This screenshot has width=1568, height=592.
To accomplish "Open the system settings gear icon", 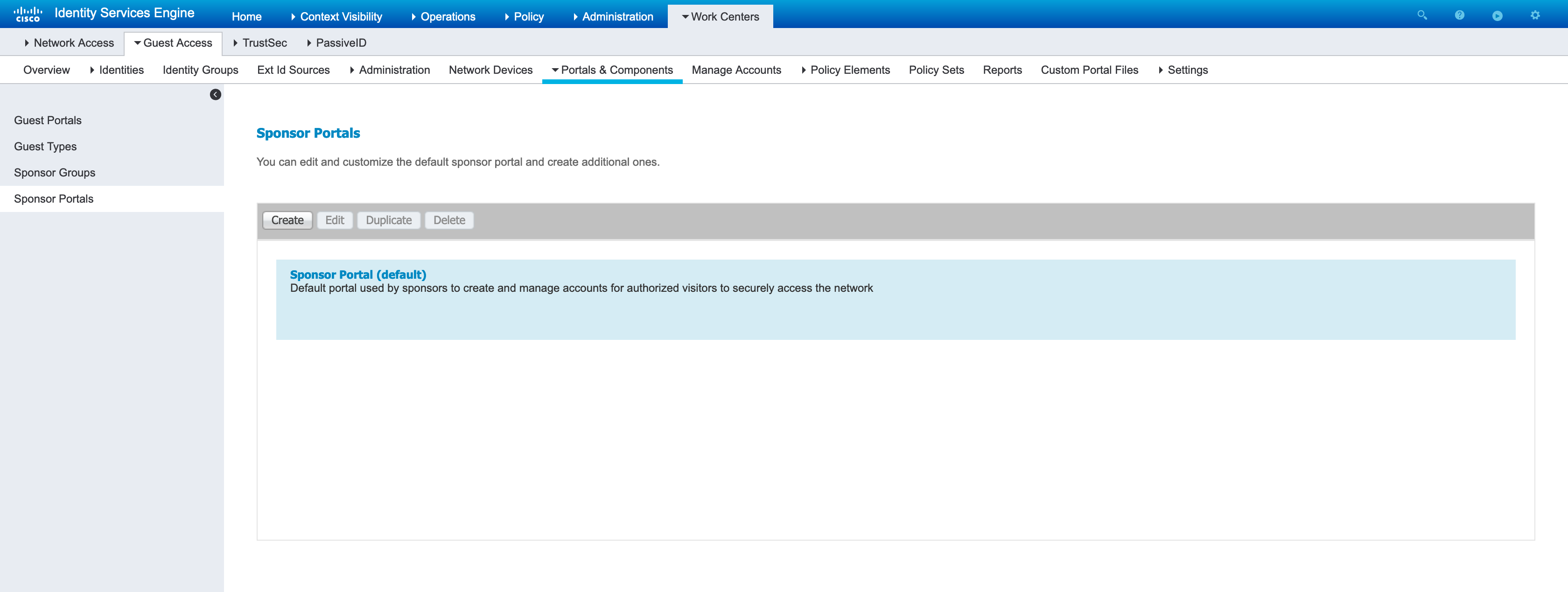I will [x=1535, y=15].
